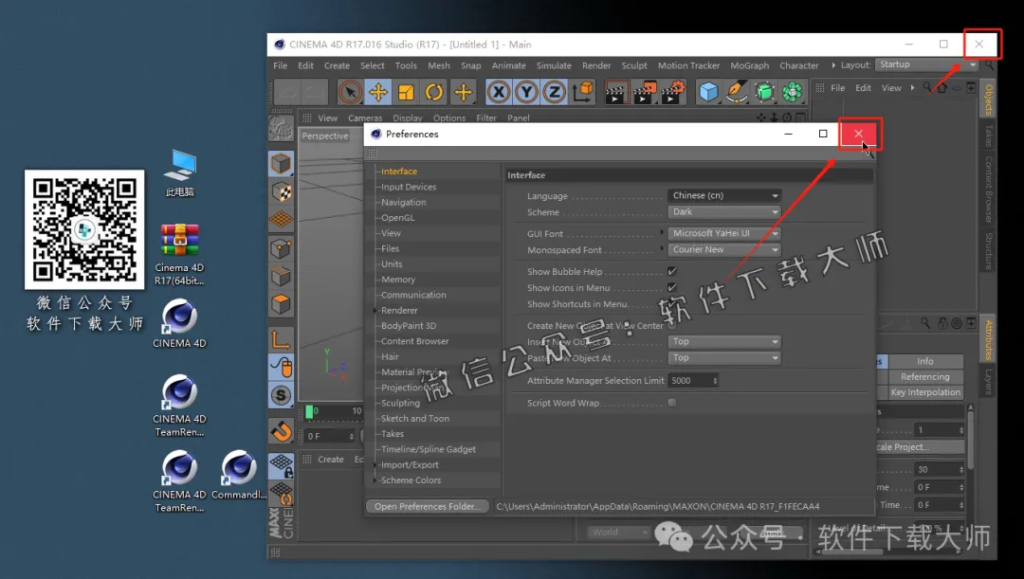Adjust the Attribute Manager Selection Limit stepper
The image size is (1024, 579).
(714, 380)
